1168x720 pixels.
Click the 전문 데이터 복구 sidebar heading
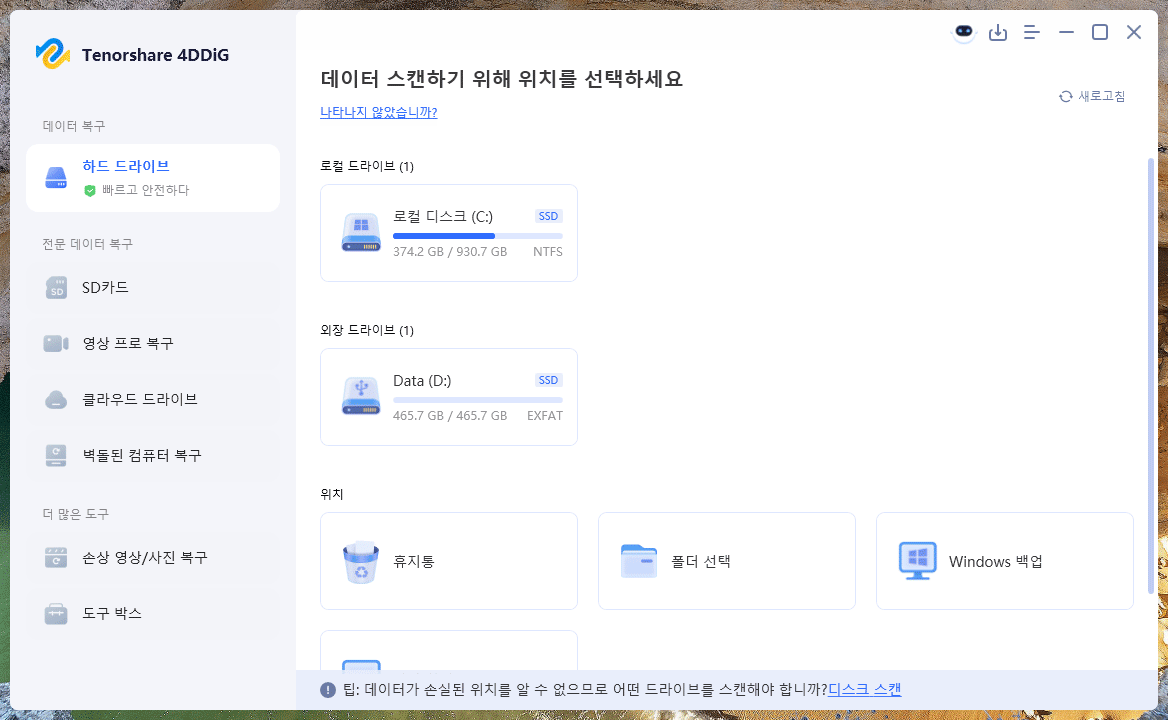[87, 244]
